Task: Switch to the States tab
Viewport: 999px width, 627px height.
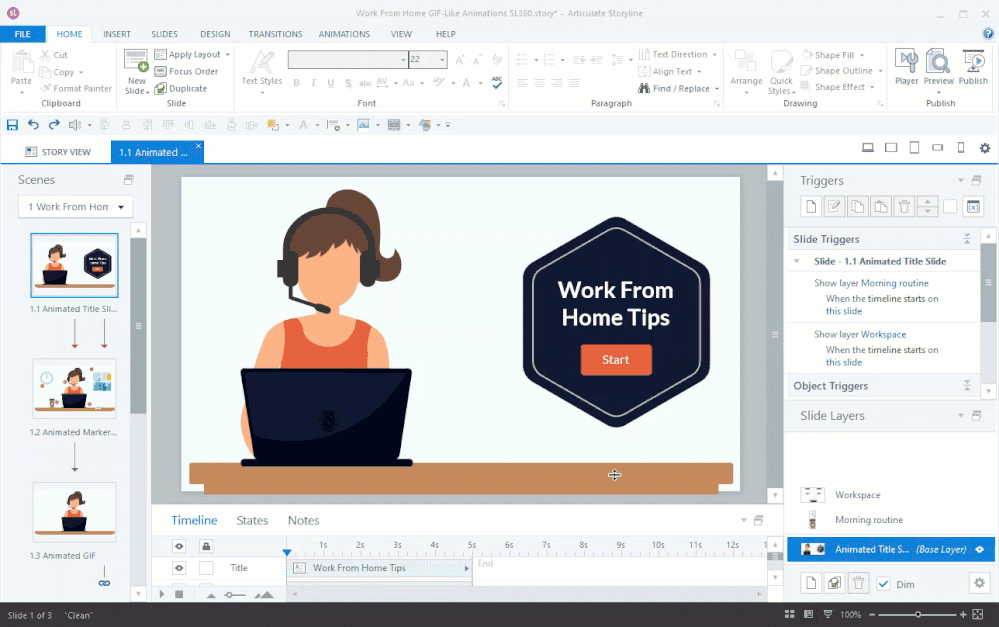Action: 252,520
